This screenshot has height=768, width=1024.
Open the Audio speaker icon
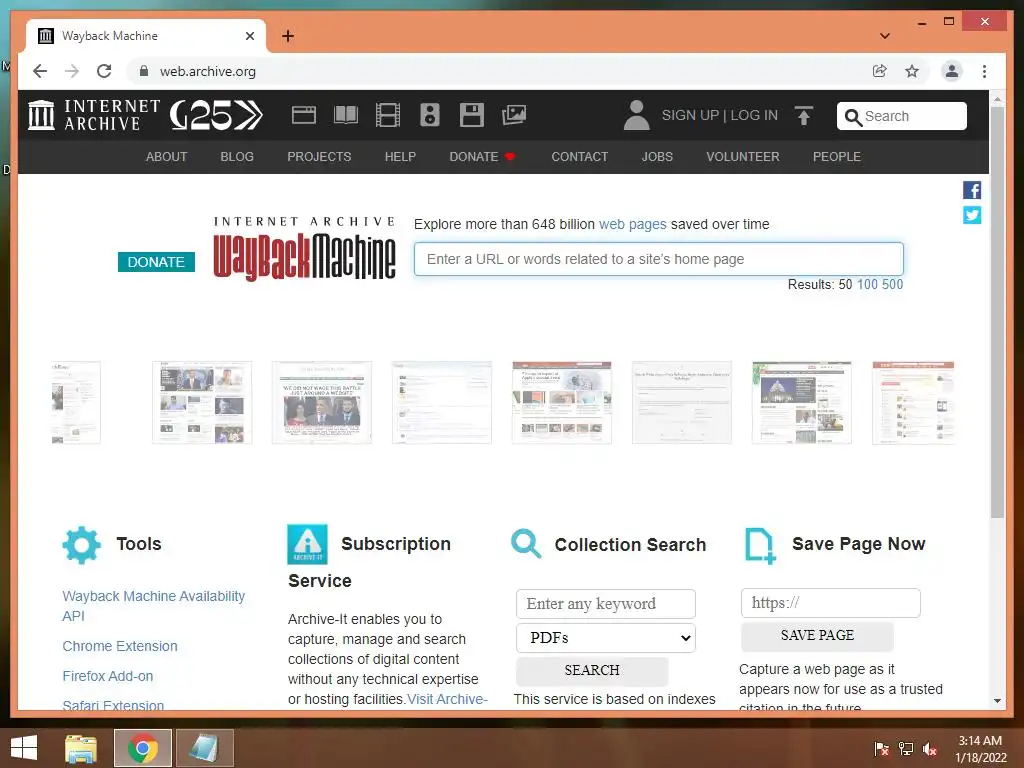tap(430, 115)
